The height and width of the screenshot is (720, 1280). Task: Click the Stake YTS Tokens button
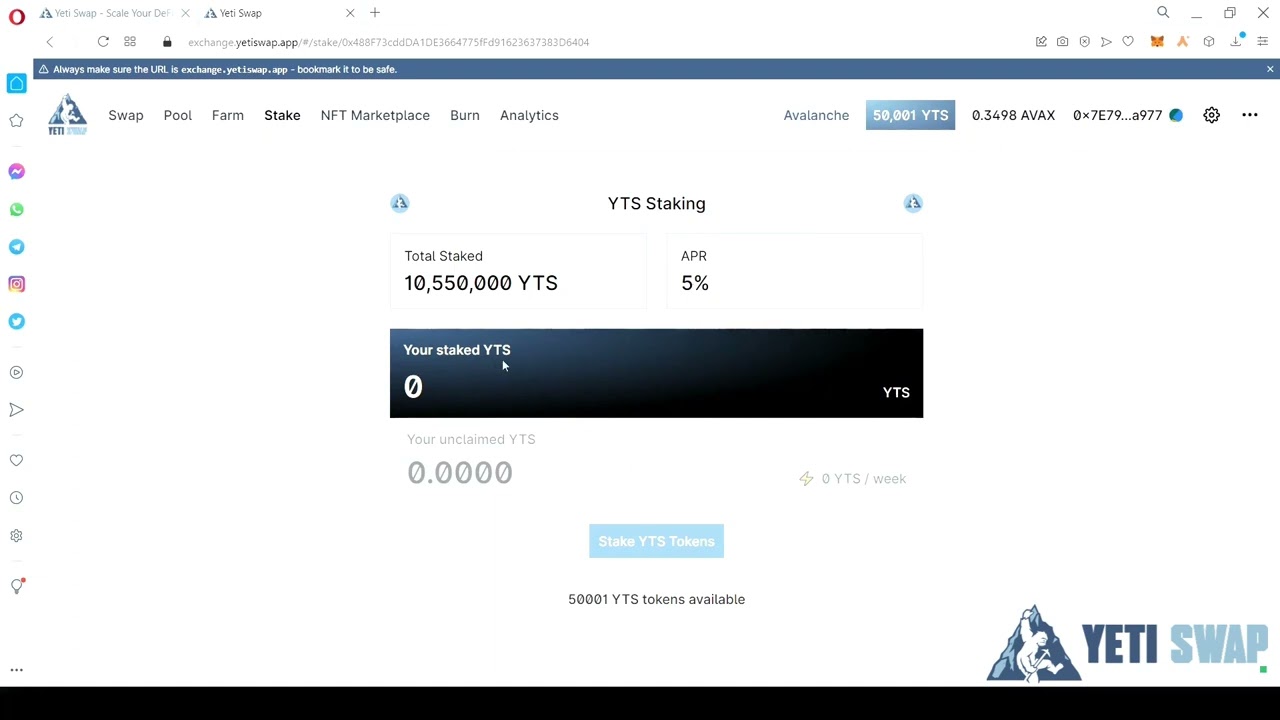(656, 541)
